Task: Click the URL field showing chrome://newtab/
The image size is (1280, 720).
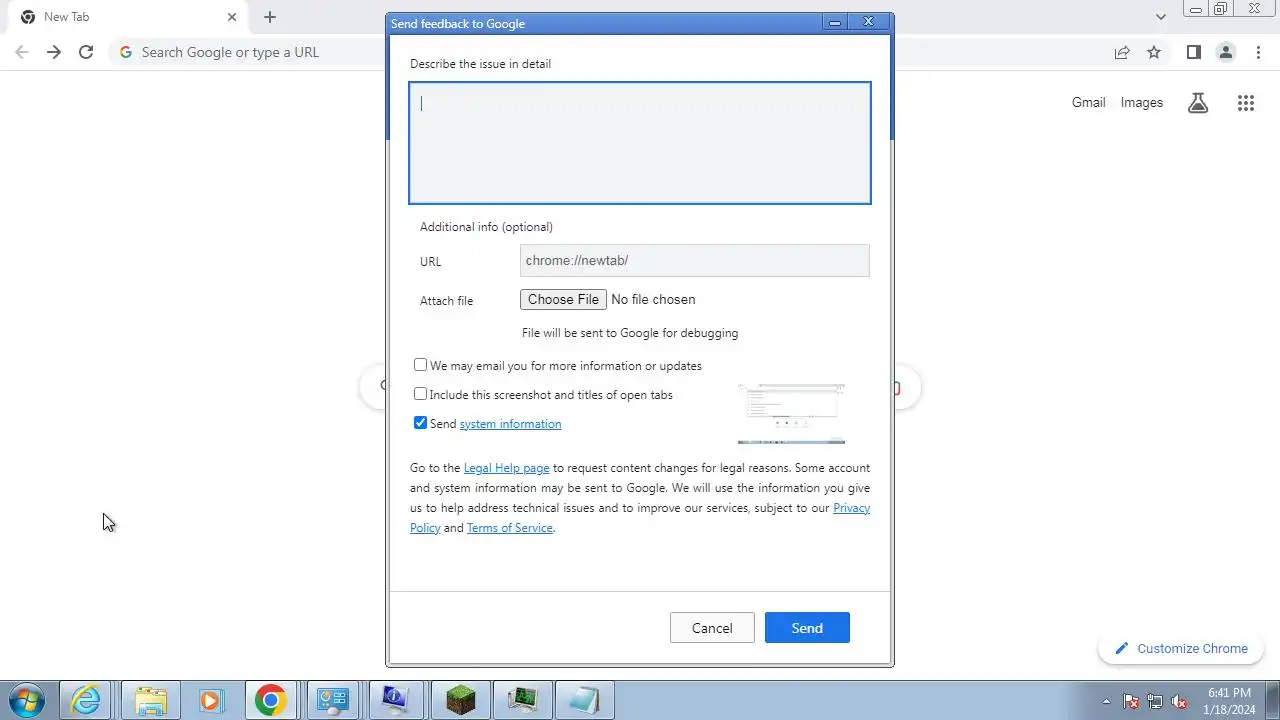Action: [695, 260]
